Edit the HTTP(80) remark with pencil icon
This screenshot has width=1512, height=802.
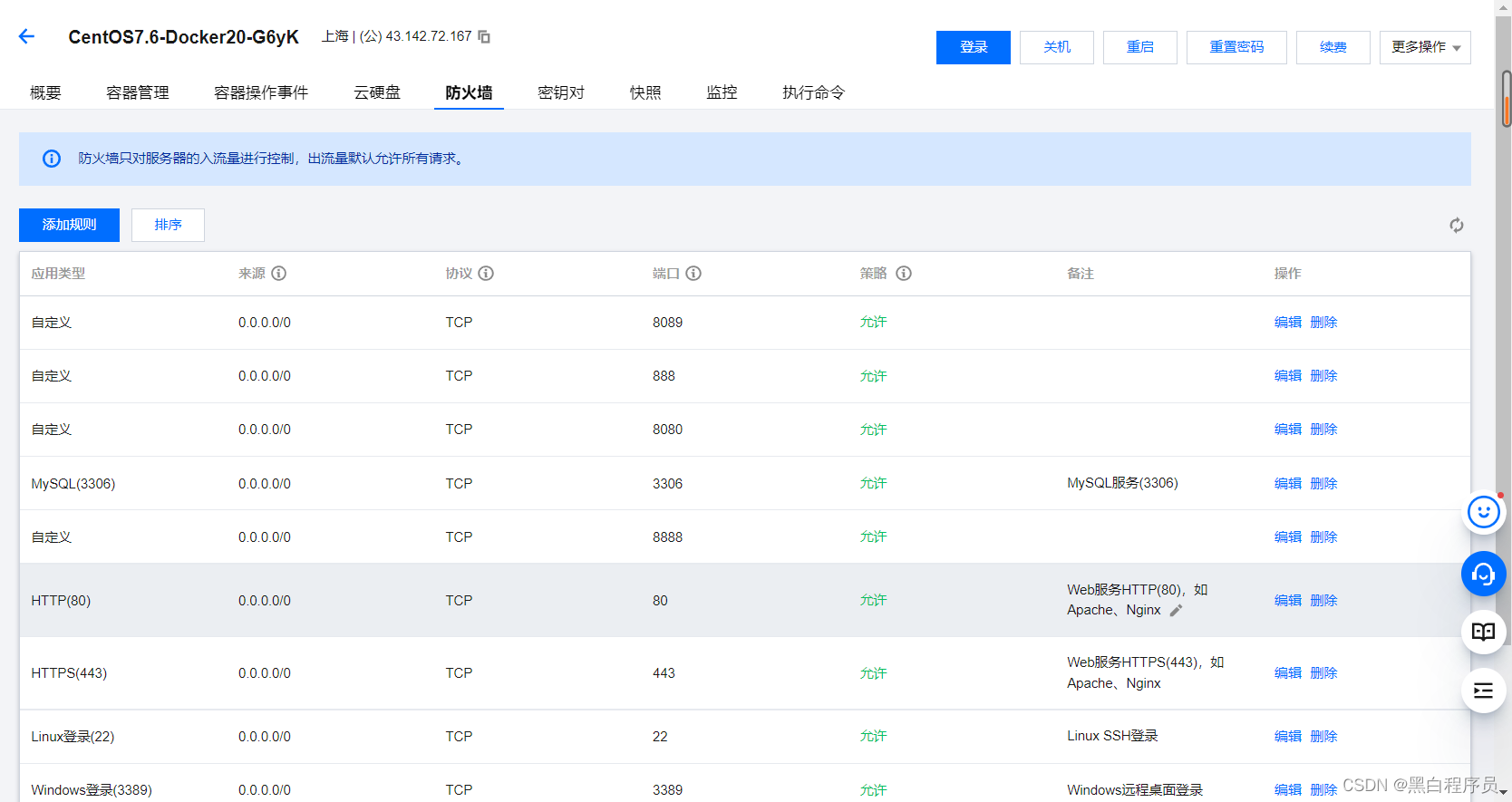1176,610
